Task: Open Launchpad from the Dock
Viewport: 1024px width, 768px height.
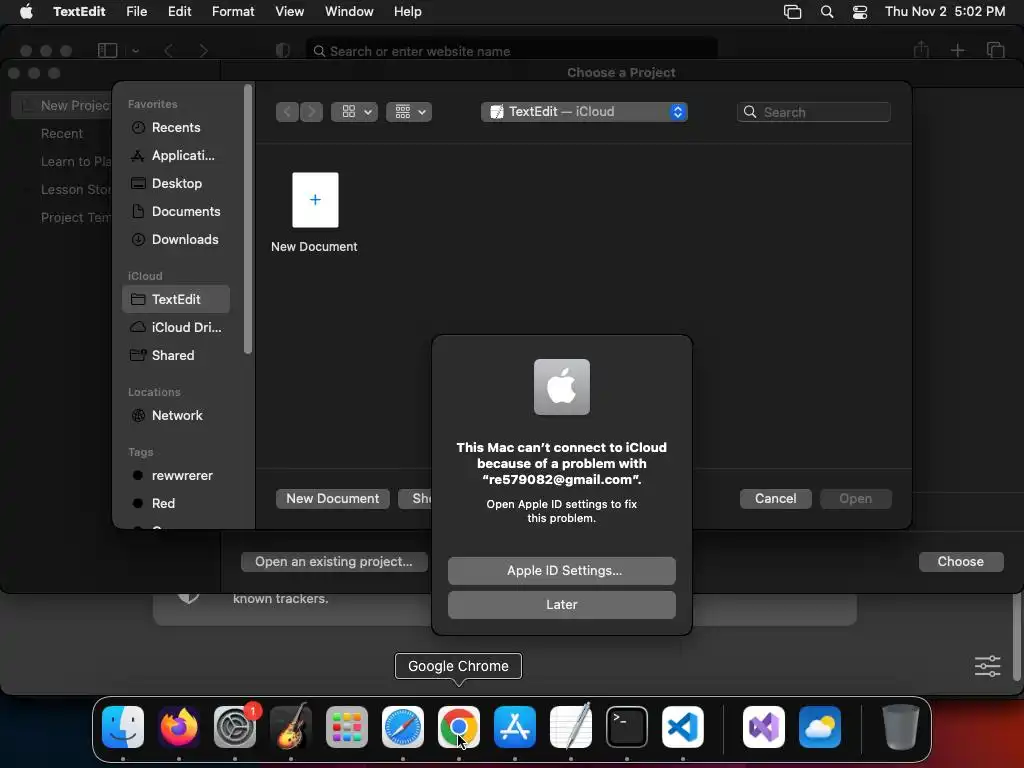Action: (347, 727)
